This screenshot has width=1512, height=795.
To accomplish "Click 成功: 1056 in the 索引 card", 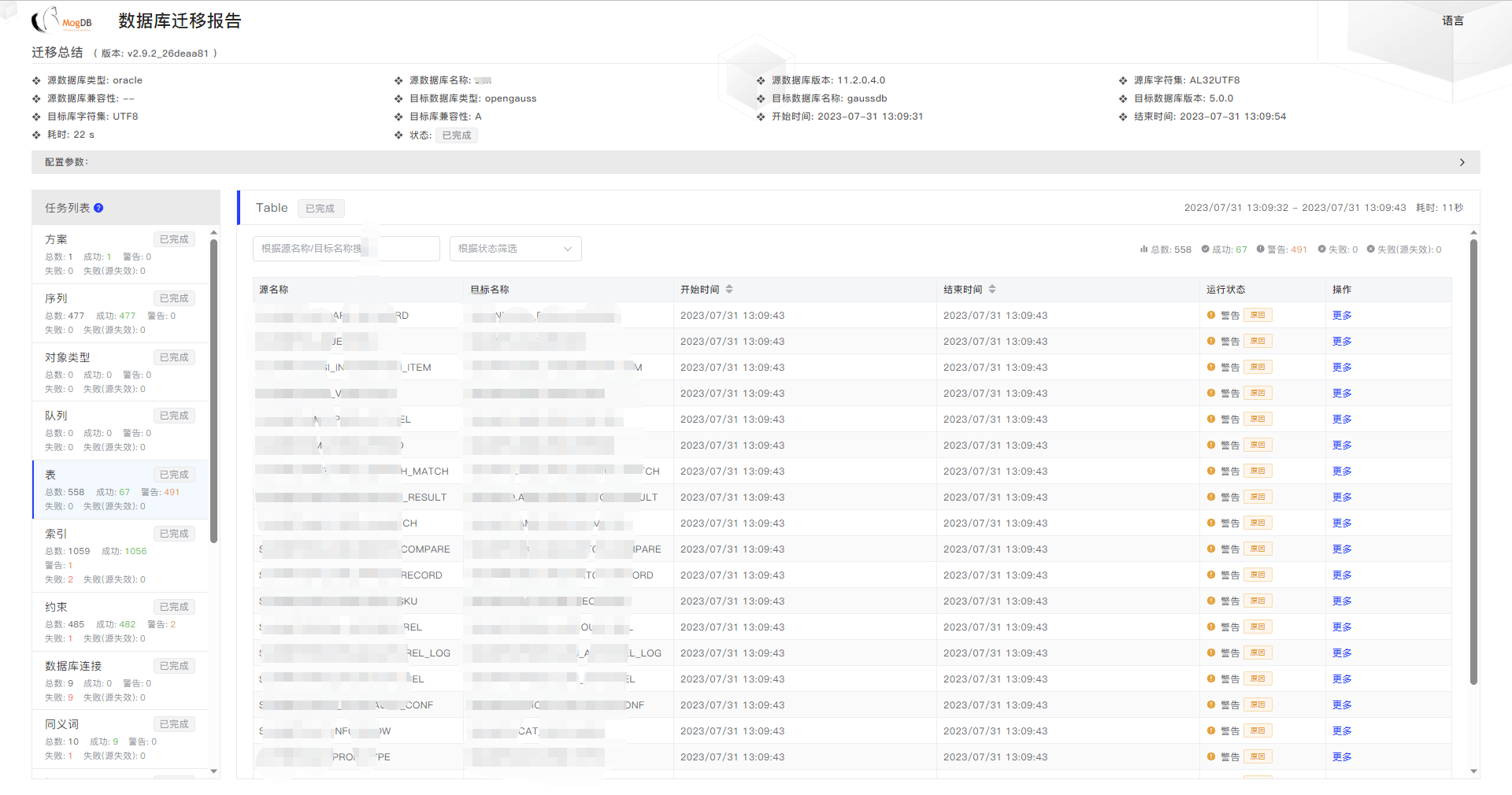I will coord(124,551).
